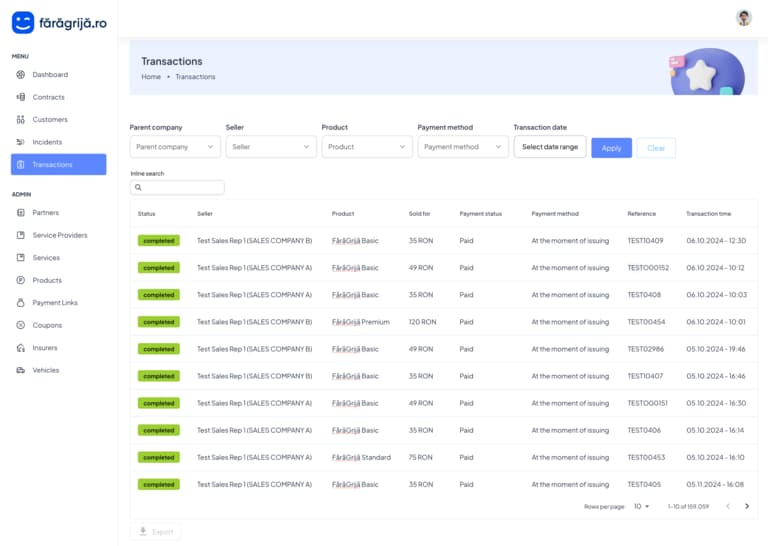Open the Contracts menu item
Image resolution: width=768 pixels, height=546 pixels.
tap(48, 97)
